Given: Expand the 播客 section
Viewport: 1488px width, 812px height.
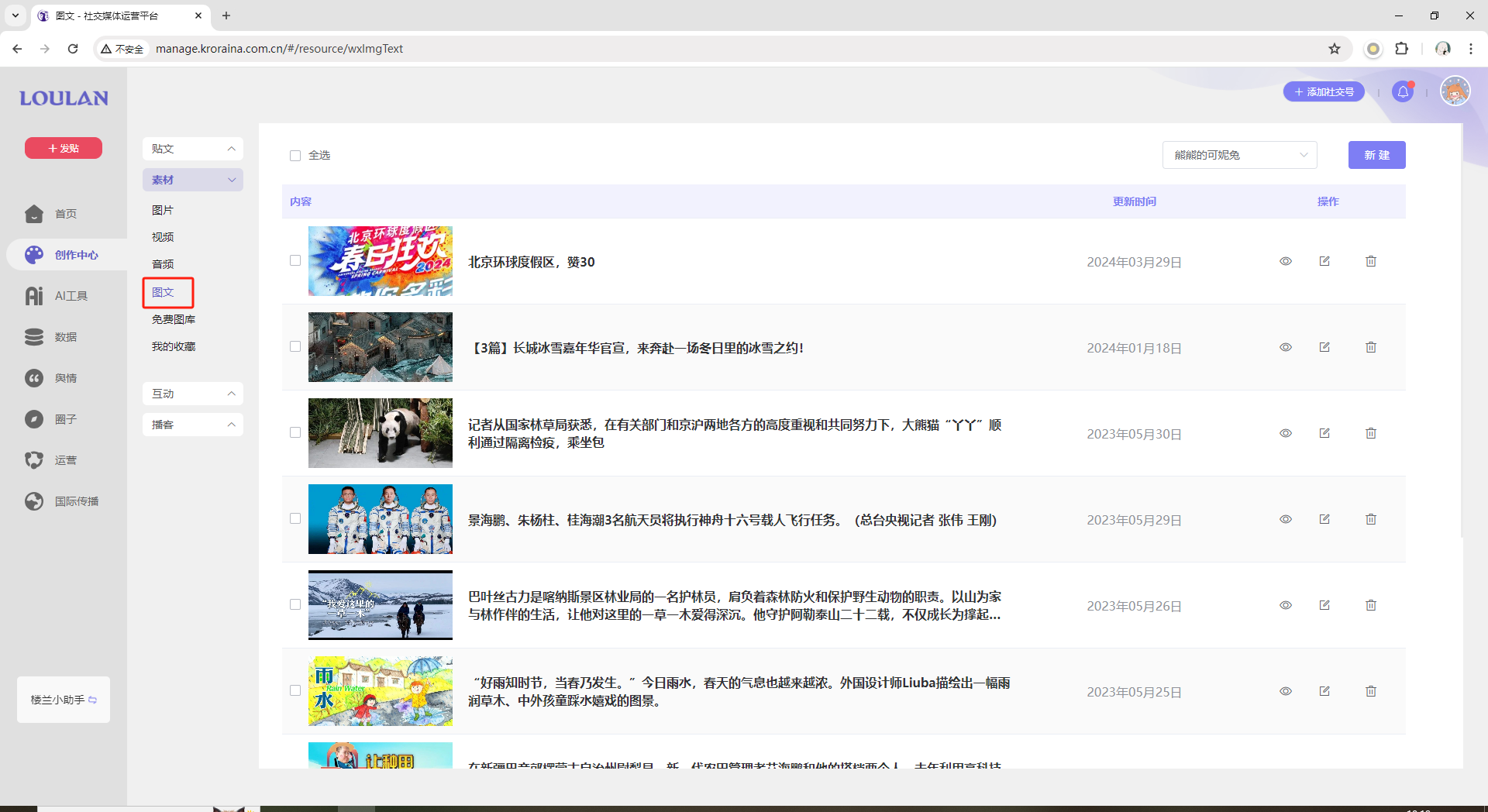Looking at the screenshot, I should [193, 425].
